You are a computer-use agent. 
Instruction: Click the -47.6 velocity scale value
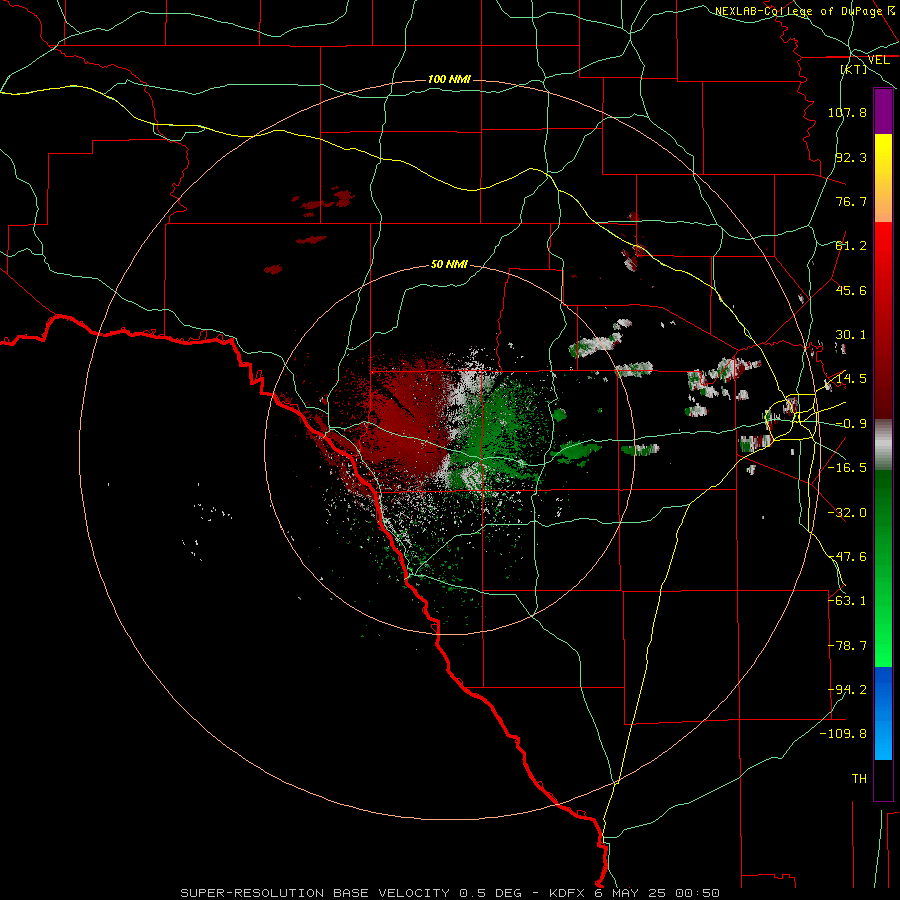tap(847, 557)
